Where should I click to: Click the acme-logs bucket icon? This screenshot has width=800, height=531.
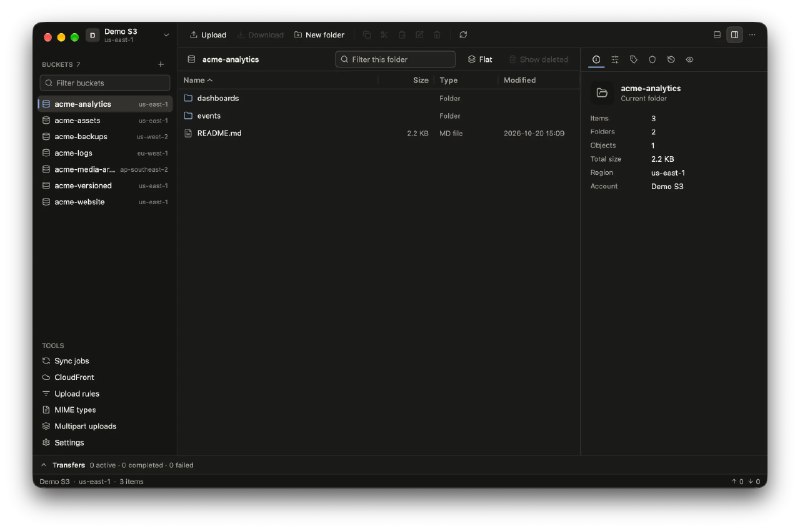[46, 153]
